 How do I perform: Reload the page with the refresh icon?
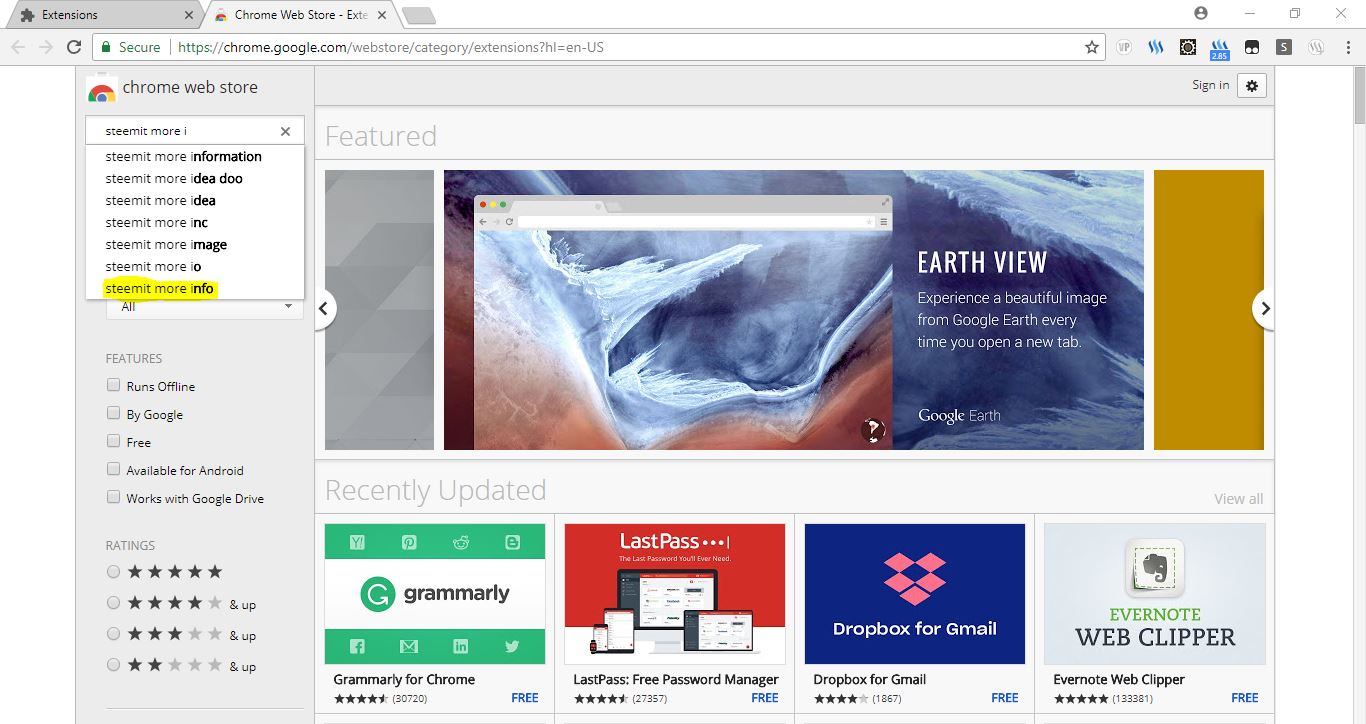74,47
